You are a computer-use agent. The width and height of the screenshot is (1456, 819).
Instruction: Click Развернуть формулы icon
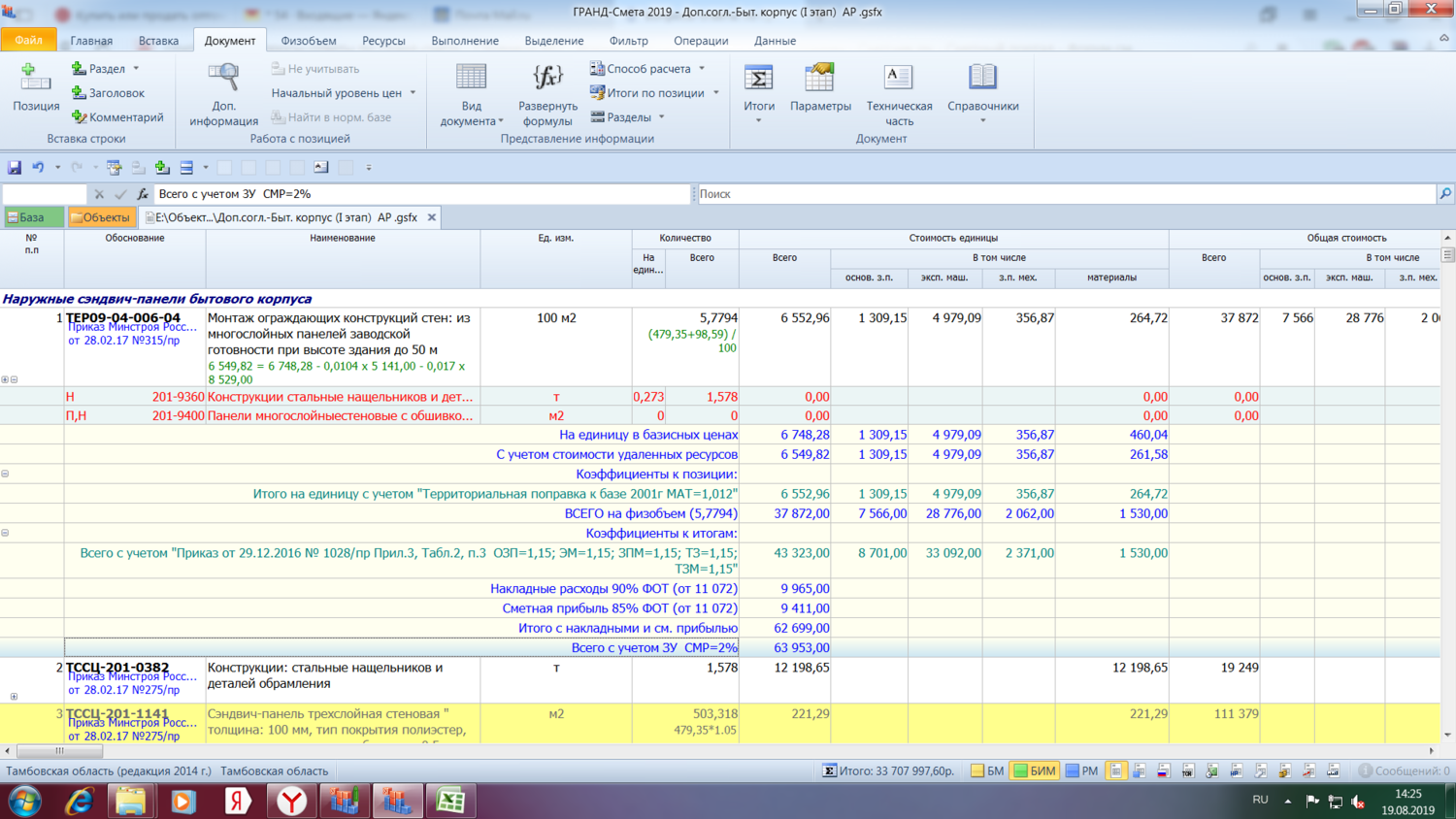547,78
